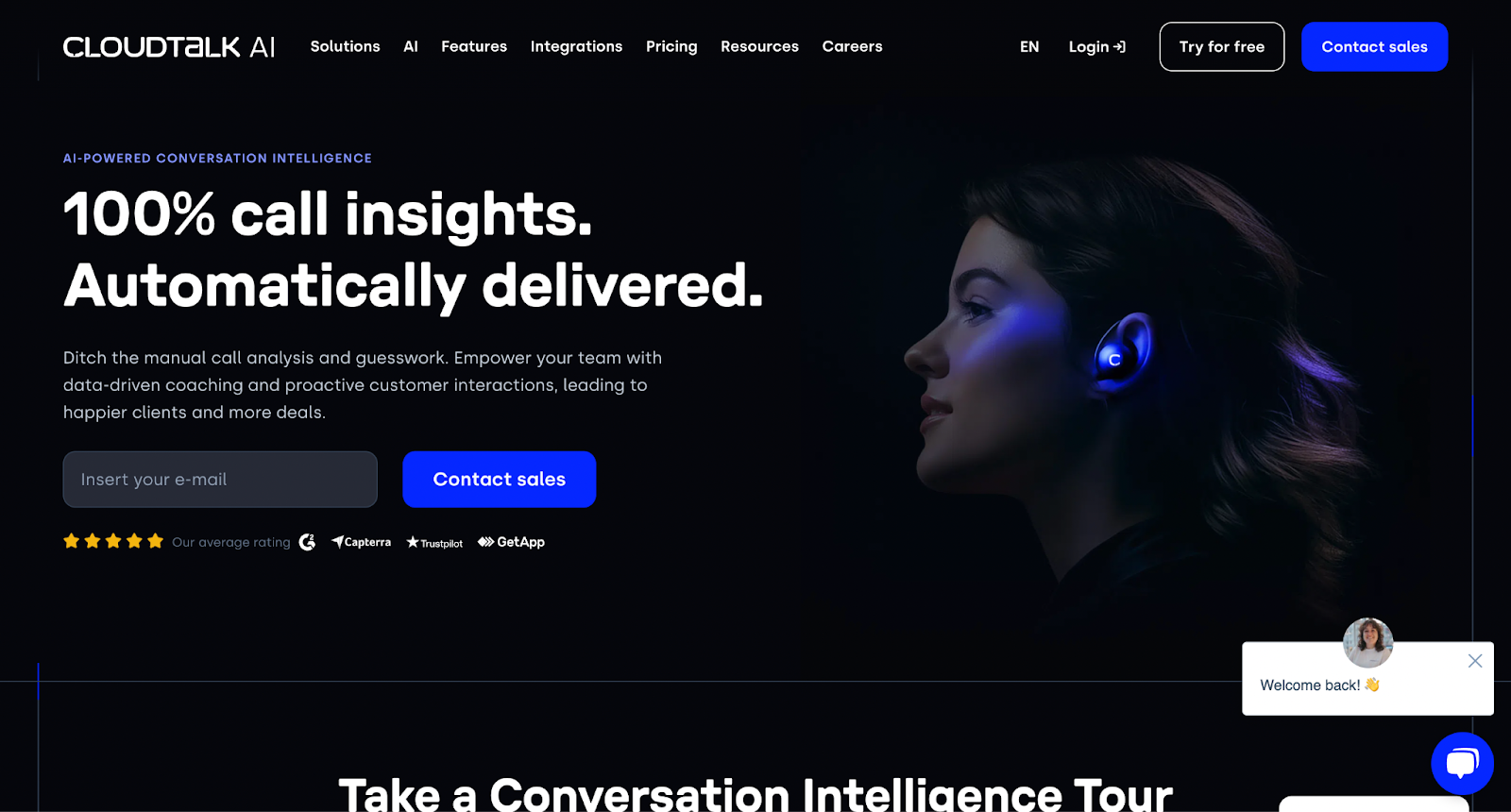This screenshot has height=812, width=1511.
Task: Click the Try for free button
Action: (x=1221, y=46)
